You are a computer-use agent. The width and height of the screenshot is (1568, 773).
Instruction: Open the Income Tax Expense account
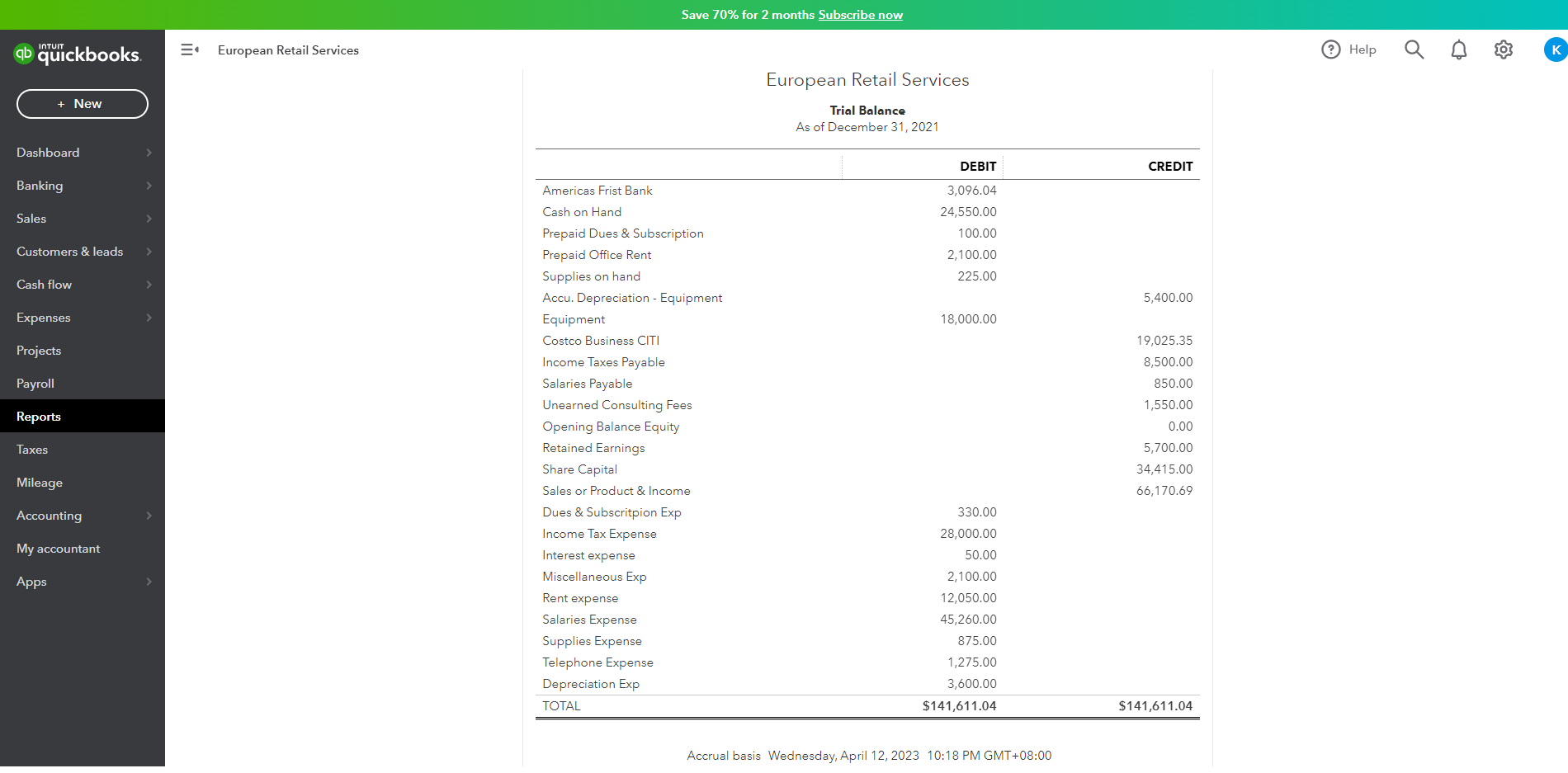(599, 534)
